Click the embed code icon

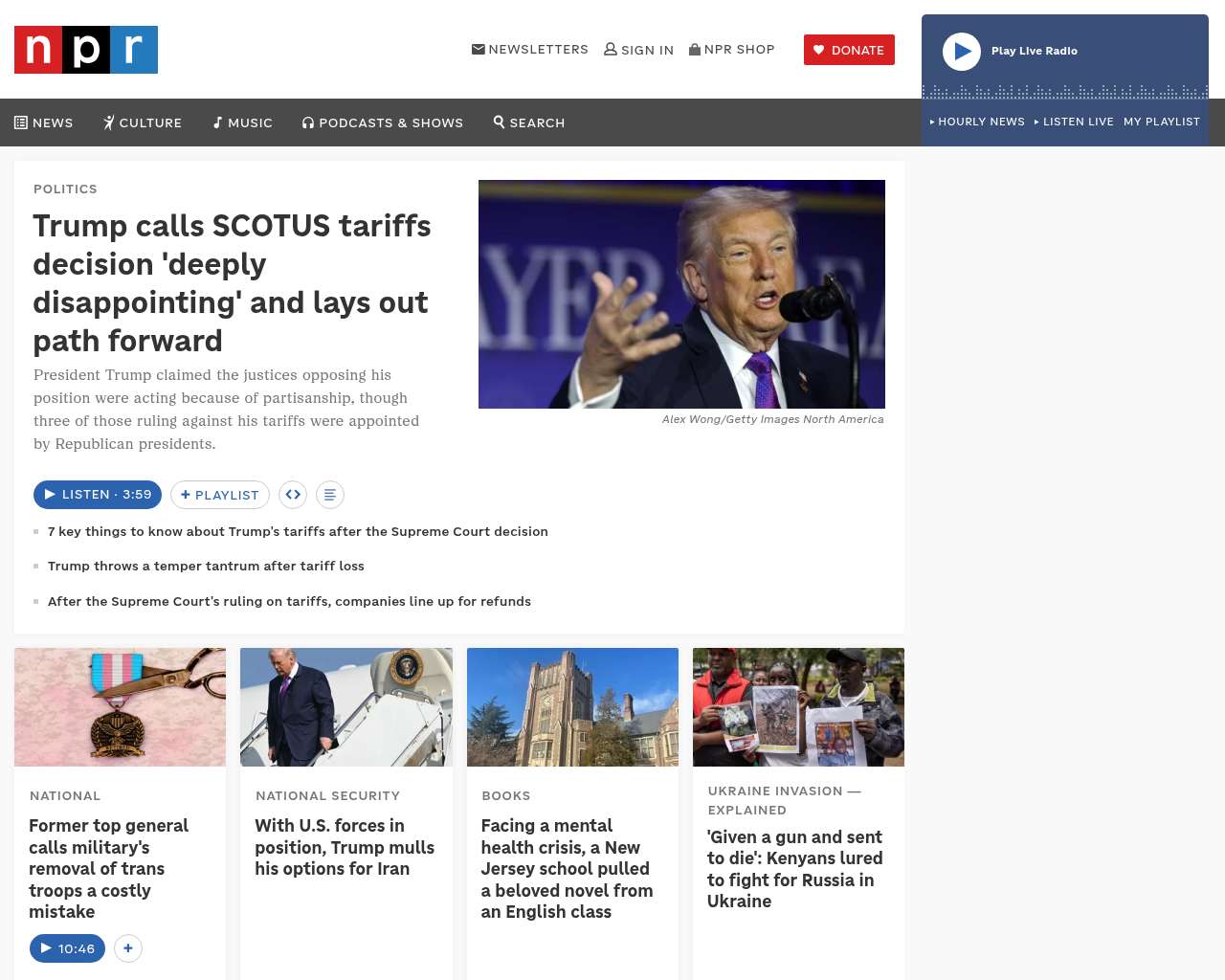click(293, 495)
